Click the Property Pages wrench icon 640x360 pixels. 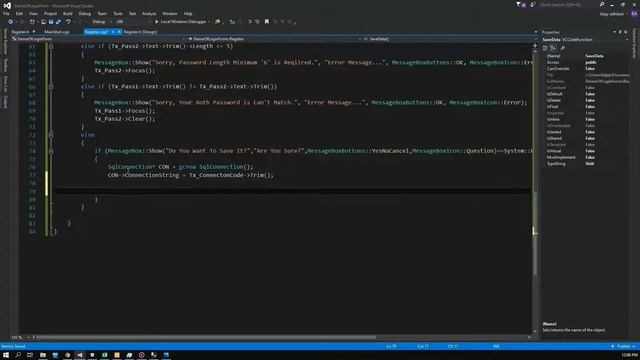(x=563, y=48)
